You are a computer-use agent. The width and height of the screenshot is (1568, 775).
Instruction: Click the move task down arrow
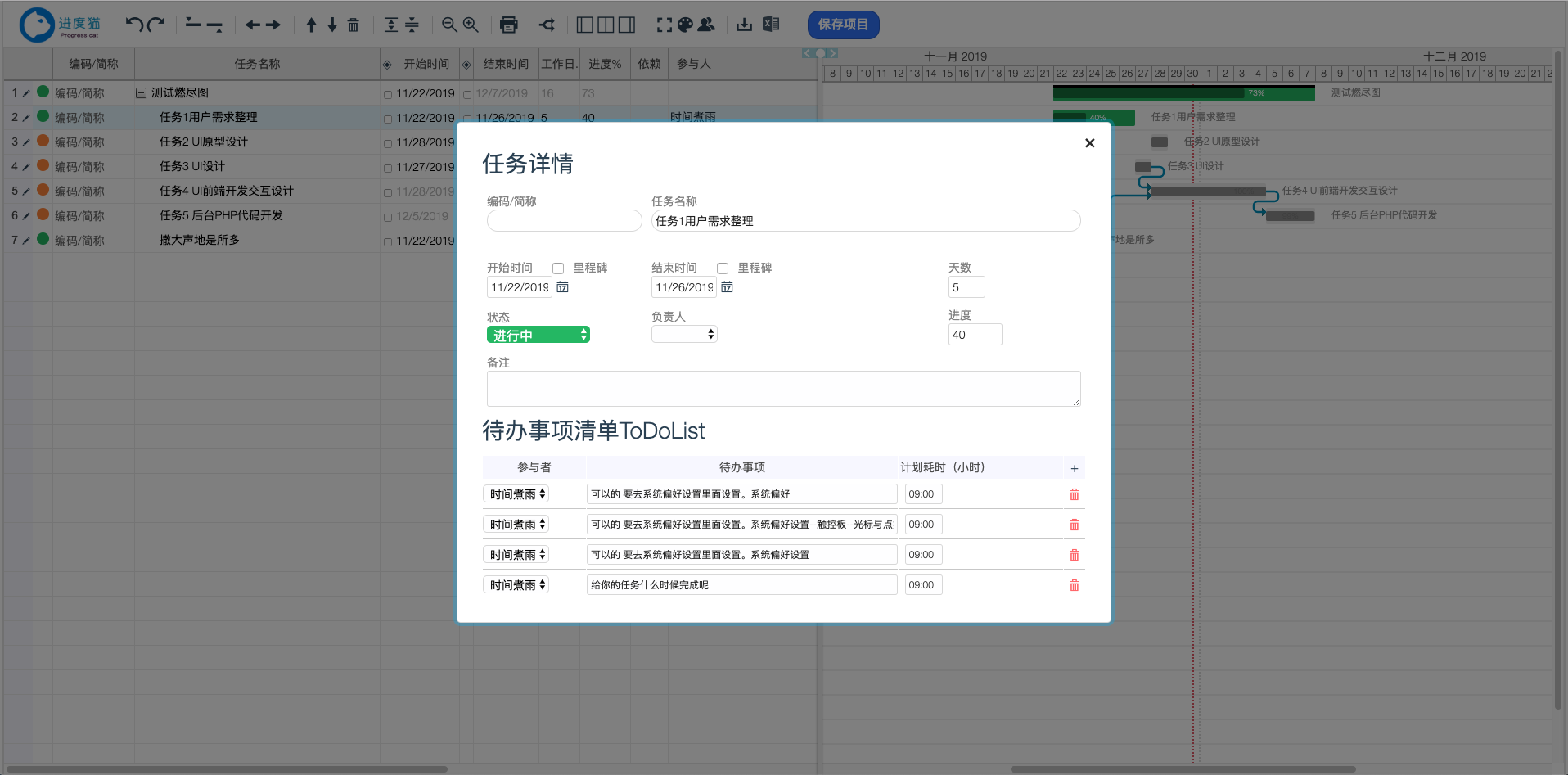(332, 25)
